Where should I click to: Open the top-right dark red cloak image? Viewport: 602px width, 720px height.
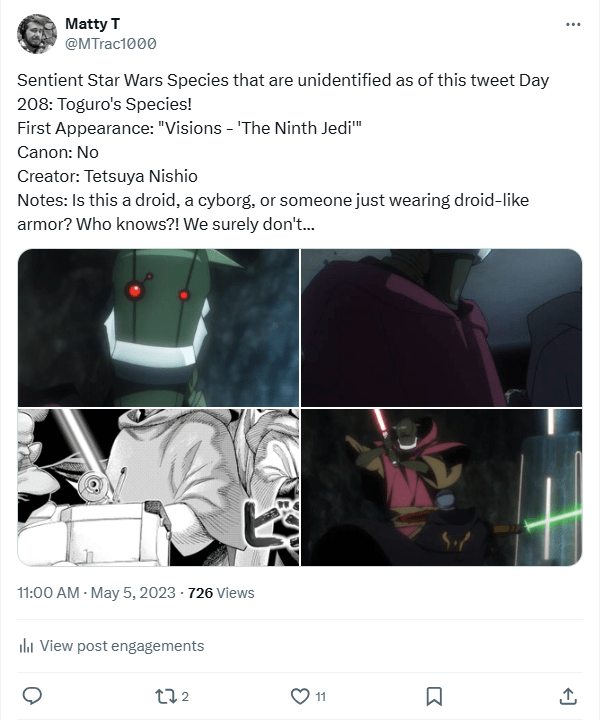[x=441, y=326]
